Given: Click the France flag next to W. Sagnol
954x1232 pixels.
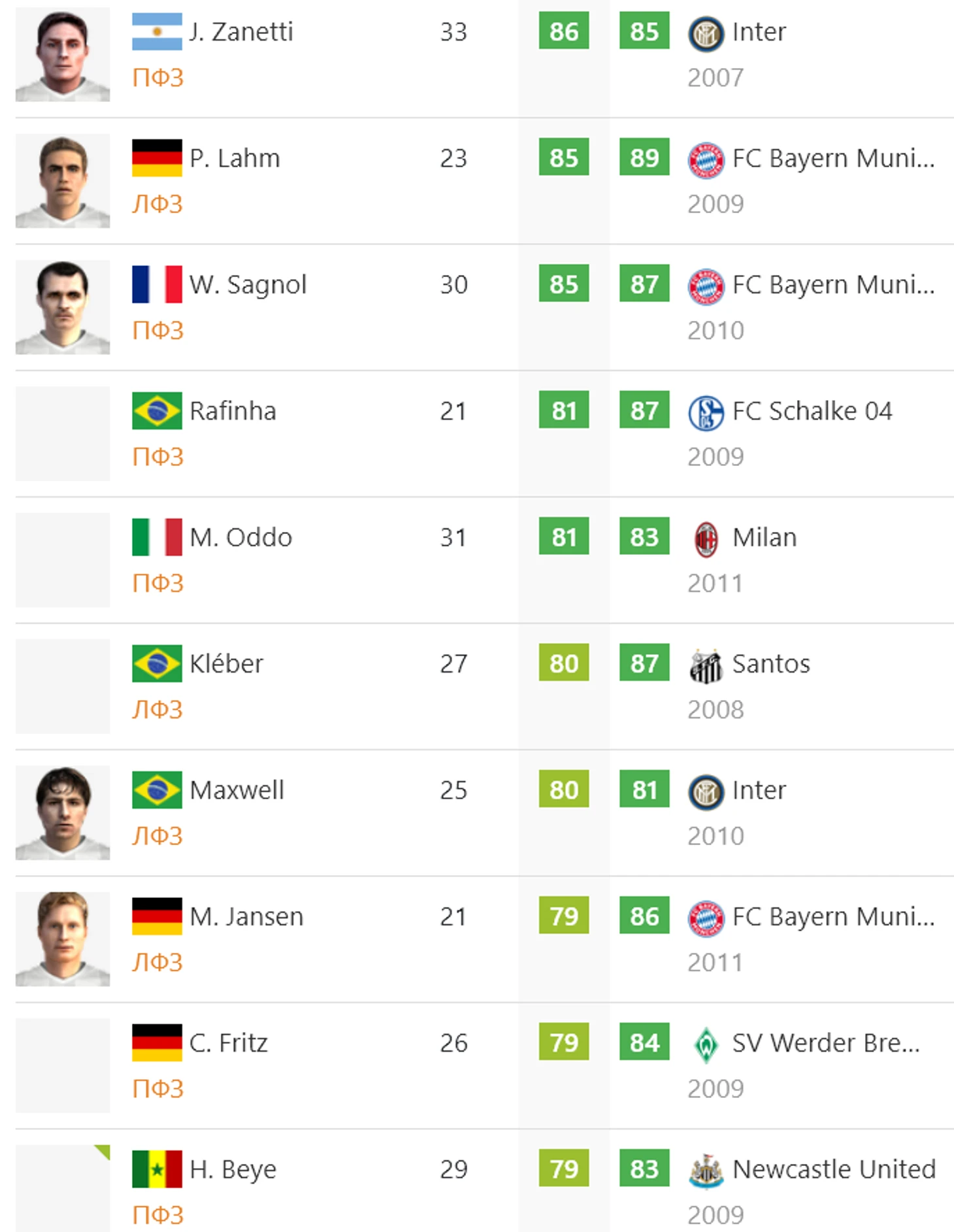Looking at the screenshot, I should 157,284.
